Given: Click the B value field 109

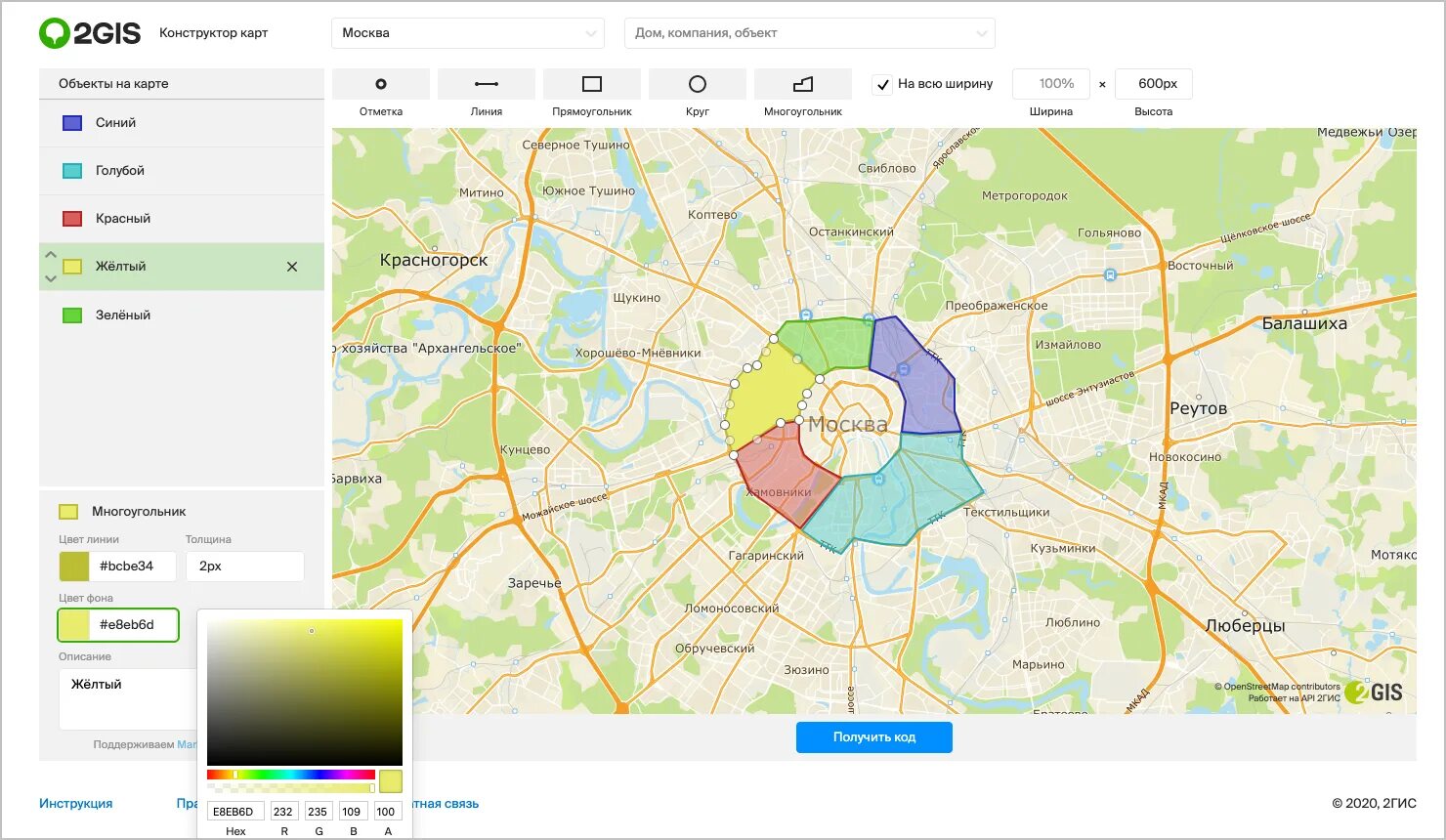Looking at the screenshot, I should click(x=352, y=812).
